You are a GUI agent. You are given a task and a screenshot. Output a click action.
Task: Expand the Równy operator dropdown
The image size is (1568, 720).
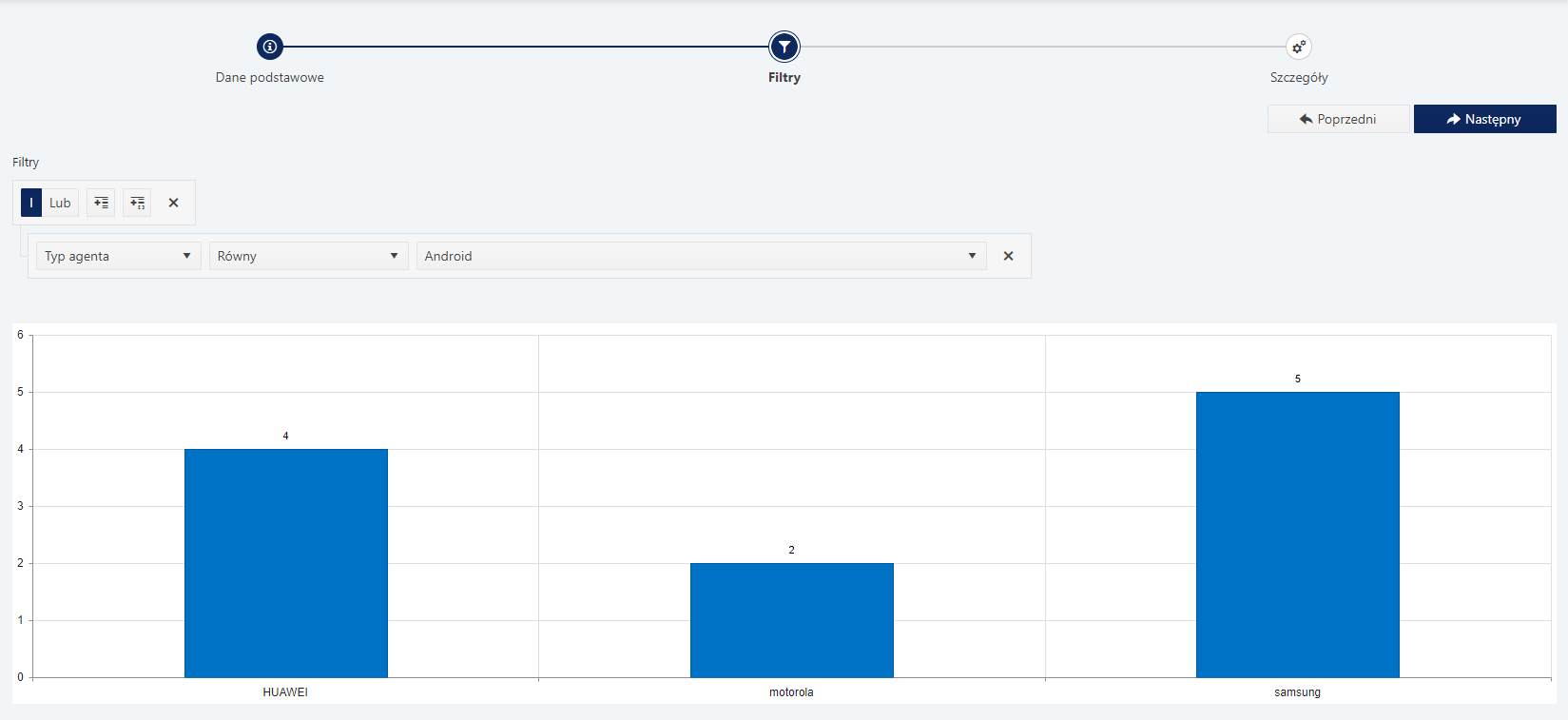(308, 256)
